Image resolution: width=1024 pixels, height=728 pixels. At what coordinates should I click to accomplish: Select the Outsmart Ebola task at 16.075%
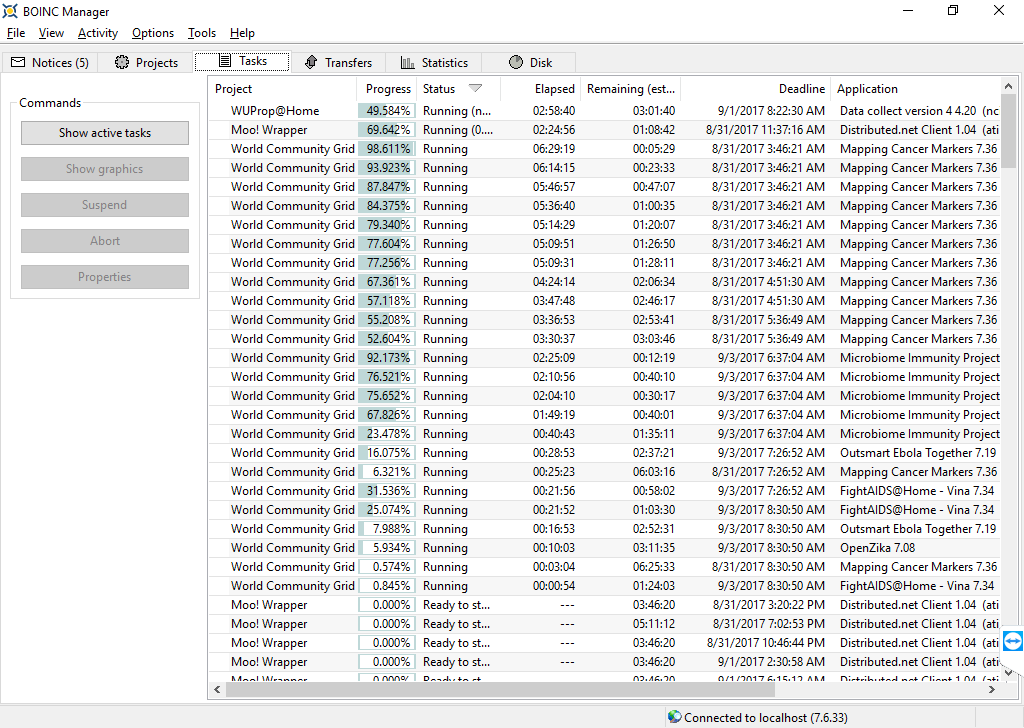pyautogui.click(x=604, y=453)
